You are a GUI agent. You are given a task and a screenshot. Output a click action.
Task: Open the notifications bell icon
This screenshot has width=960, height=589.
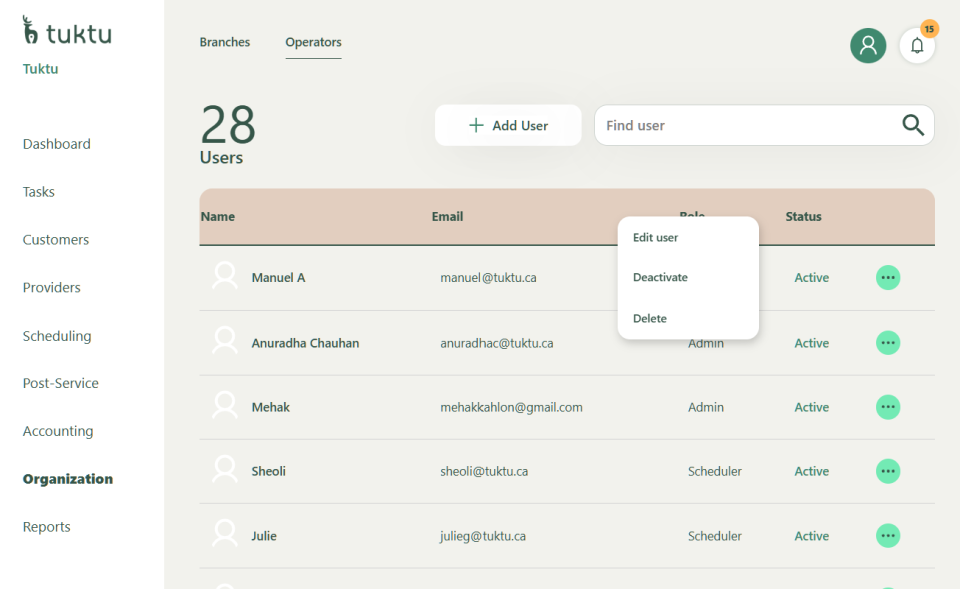click(916, 46)
